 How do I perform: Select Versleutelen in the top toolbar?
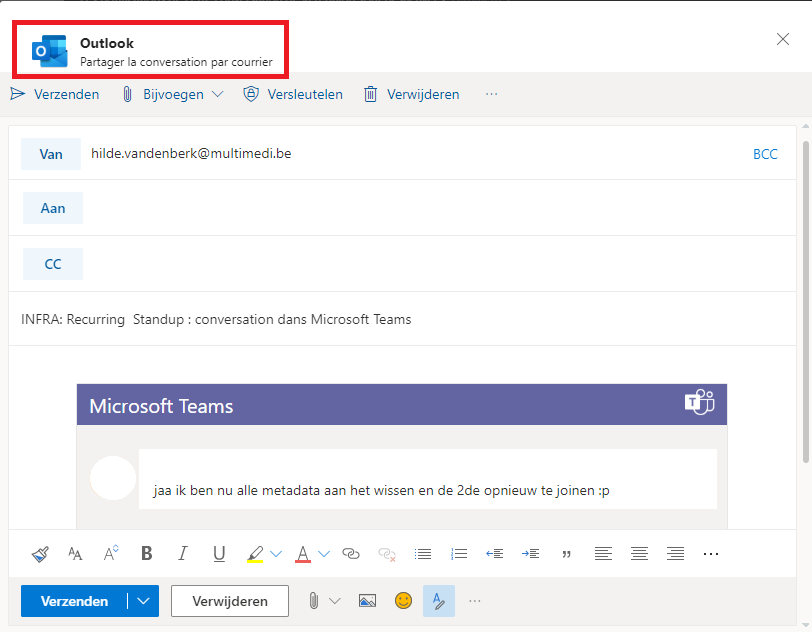point(293,94)
